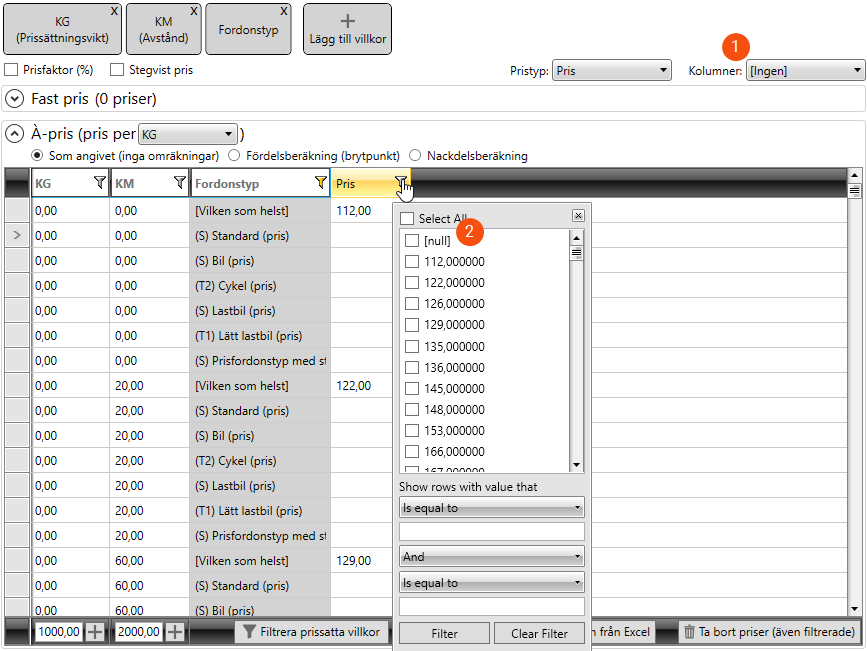867x651 pixels.
Task: Close the filter popup with X icon
Action: (578, 215)
